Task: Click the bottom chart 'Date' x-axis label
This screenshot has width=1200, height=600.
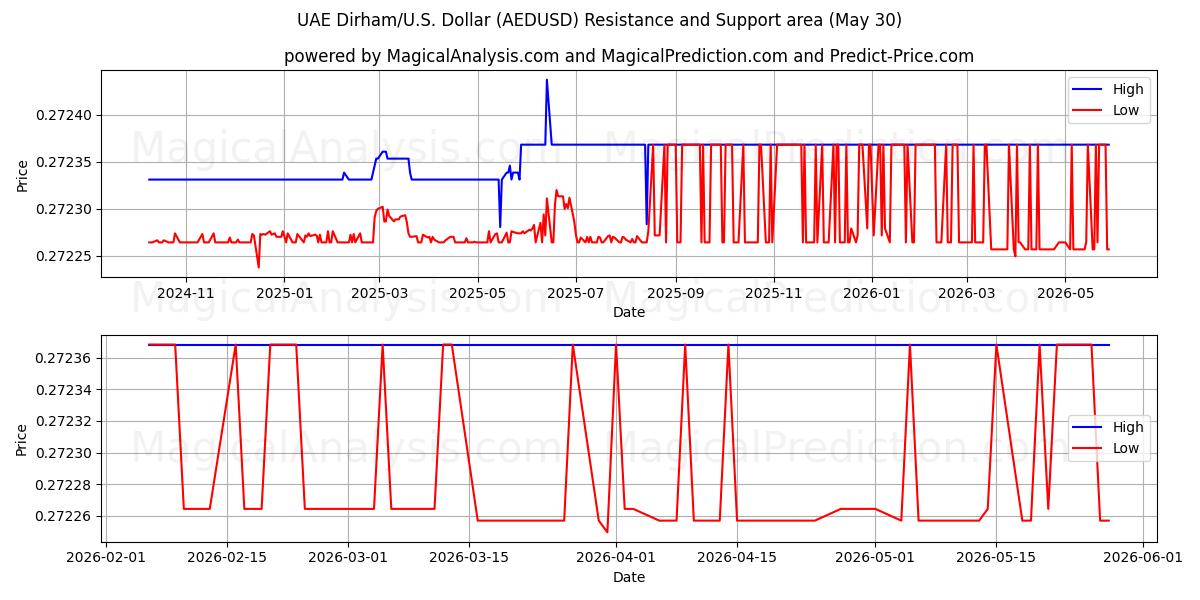Action: (x=629, y=577)
